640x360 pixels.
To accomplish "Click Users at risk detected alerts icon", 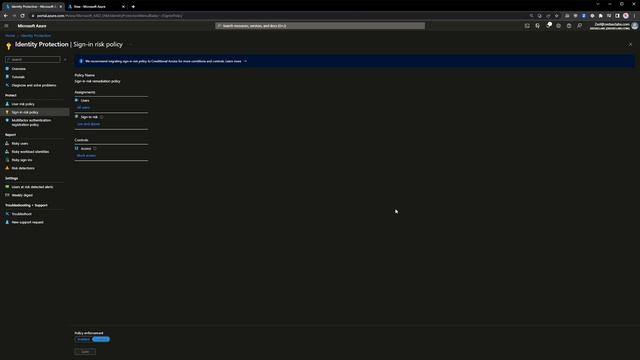I will (7, 187).
